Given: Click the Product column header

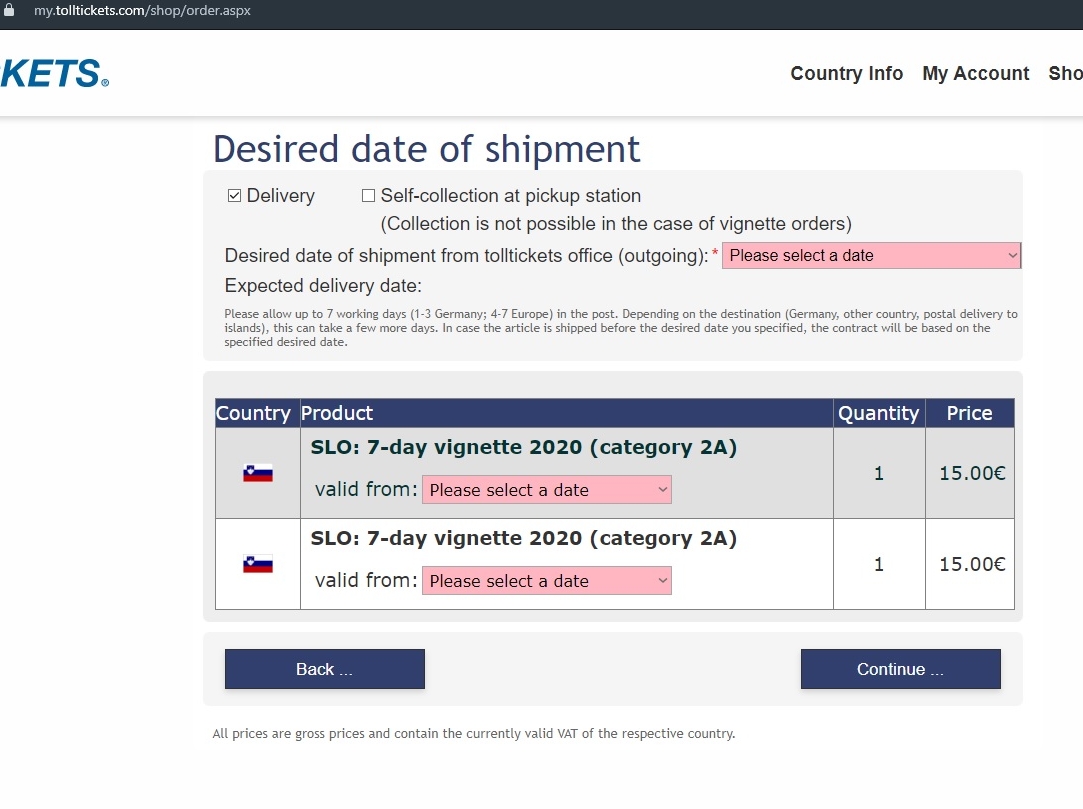Looking at the screenshot, I should pyautogui.click(x=337, y=414).
